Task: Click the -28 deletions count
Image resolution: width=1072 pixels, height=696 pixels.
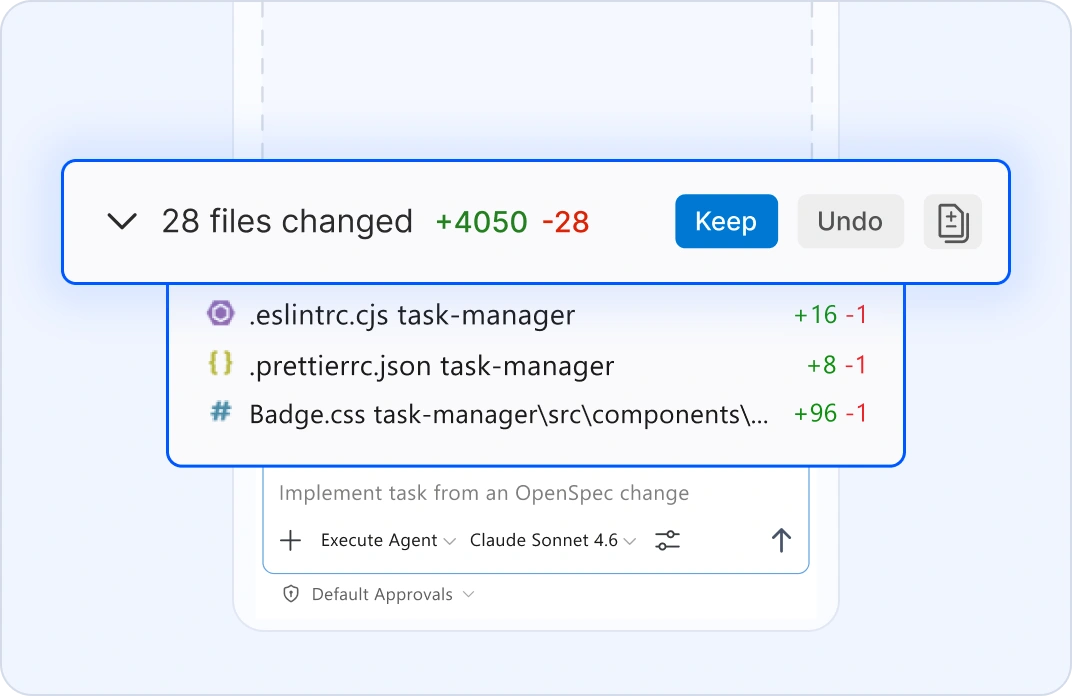Action: pos(565,222)
